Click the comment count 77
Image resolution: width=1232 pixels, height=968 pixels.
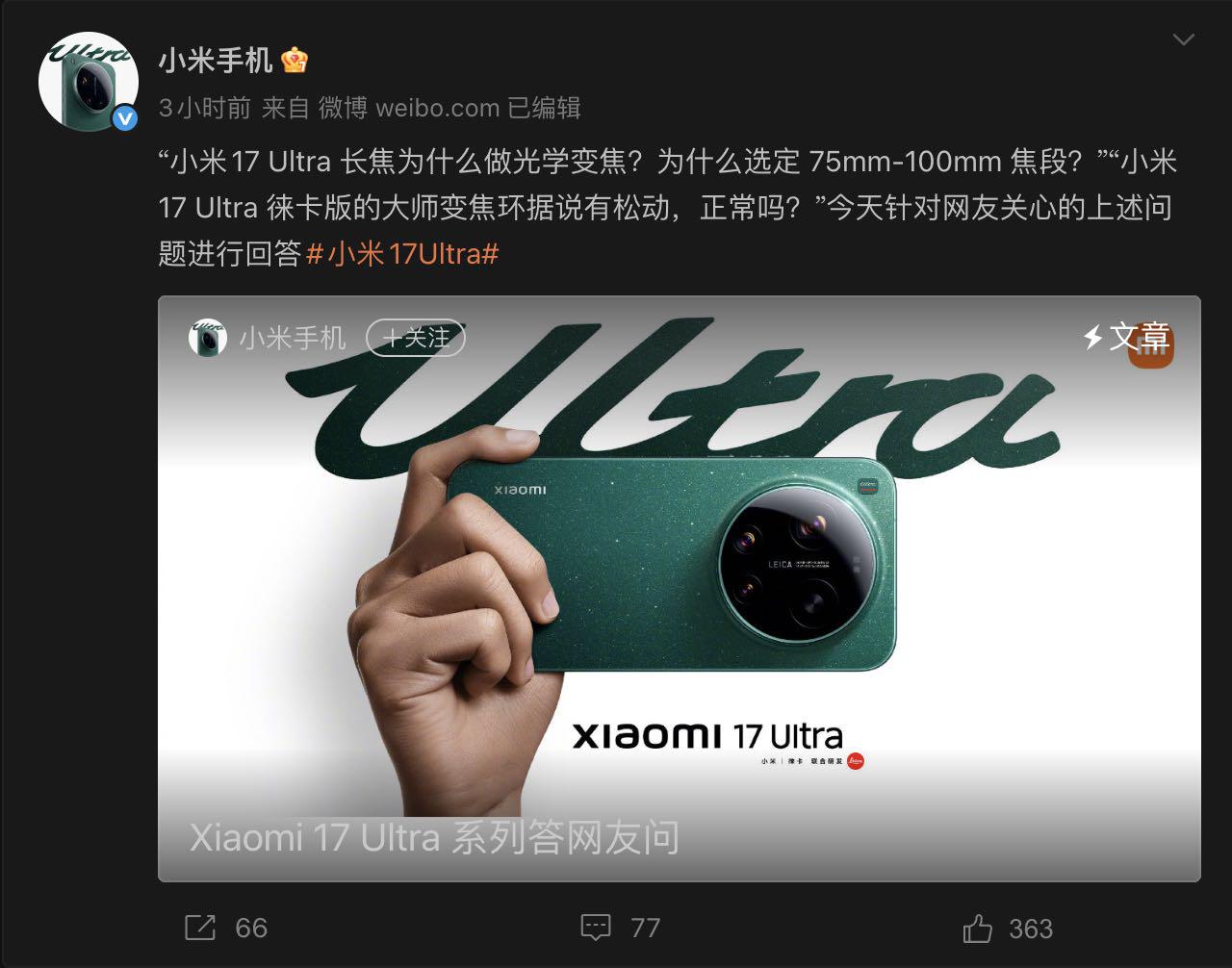(645, 928)
